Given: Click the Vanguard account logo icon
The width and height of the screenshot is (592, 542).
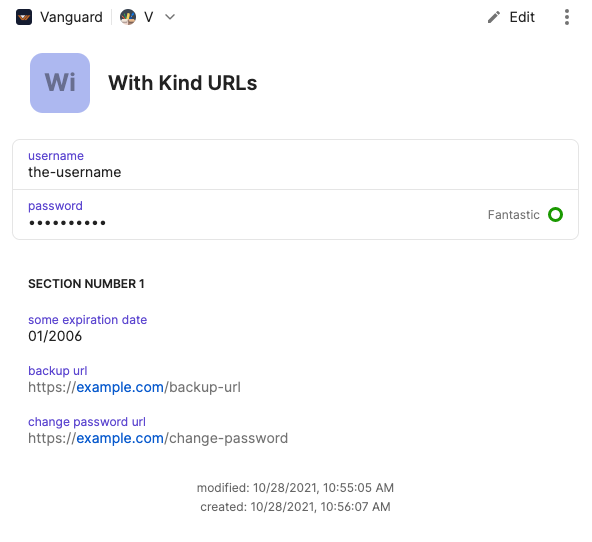Looking at the screenshot, I should (x=24, y=17).
